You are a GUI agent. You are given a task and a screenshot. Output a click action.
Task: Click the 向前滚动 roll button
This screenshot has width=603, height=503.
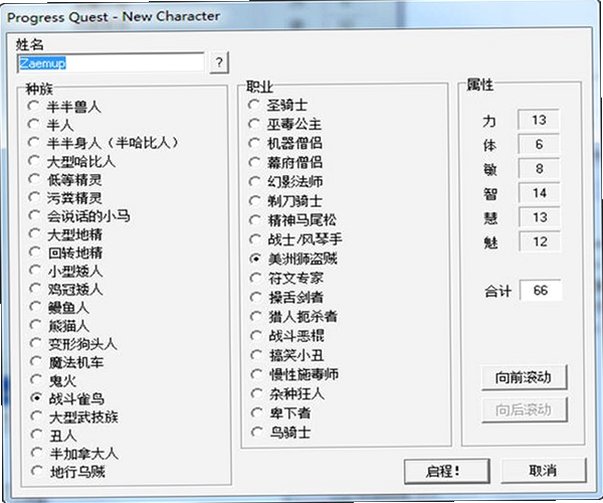524,377
